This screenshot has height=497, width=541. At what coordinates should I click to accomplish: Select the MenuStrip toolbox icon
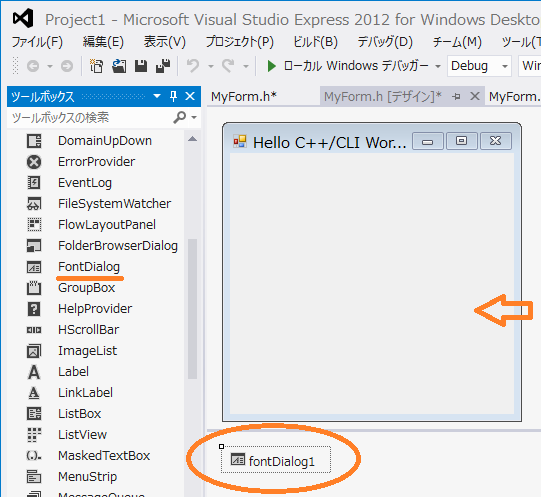tap(34, 477)
